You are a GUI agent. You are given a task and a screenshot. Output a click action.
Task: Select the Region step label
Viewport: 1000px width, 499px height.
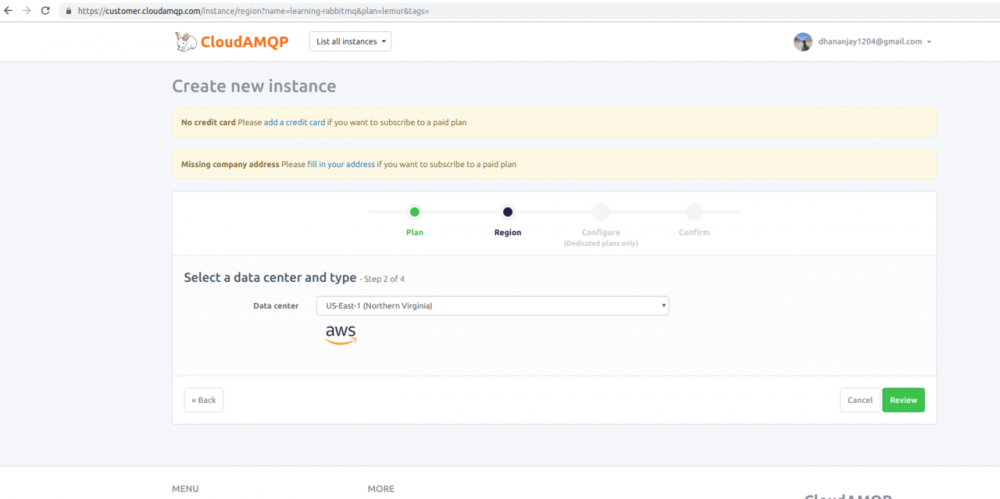click(508, 232)
